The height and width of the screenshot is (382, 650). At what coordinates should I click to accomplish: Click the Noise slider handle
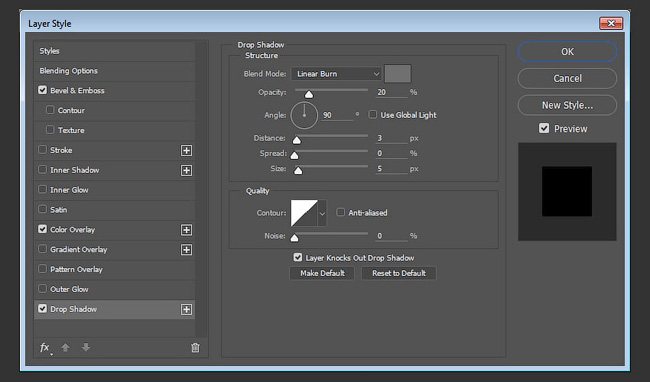click(x=294, y=238)
